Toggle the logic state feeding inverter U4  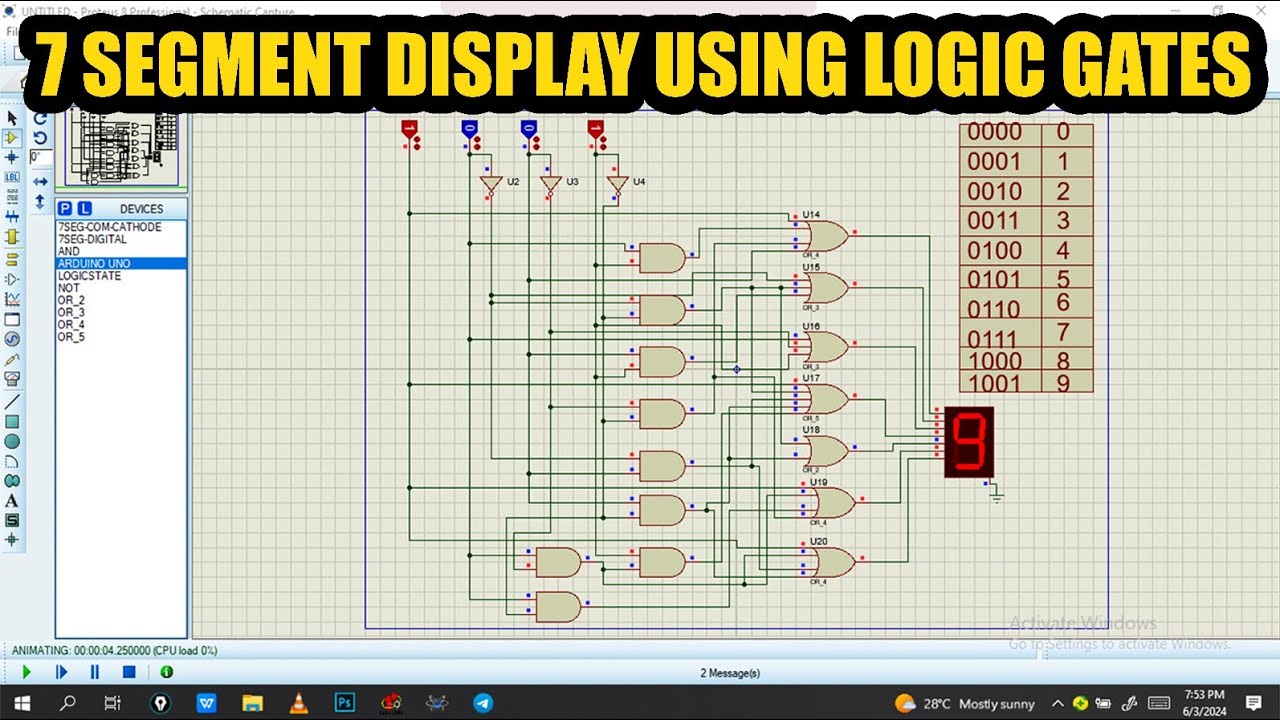596,130
